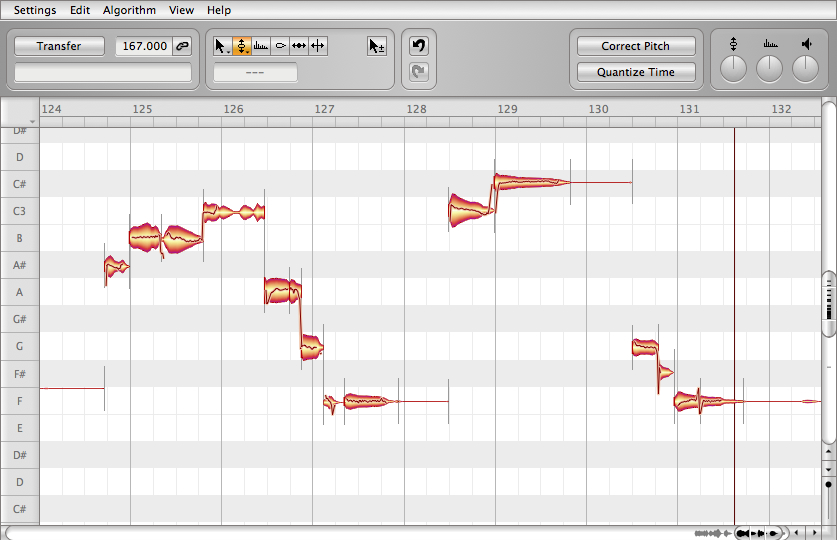Viewport: 837px width, 540px height.
Task: Select the Amplitude tool
Action: click(x=280, y=46)
